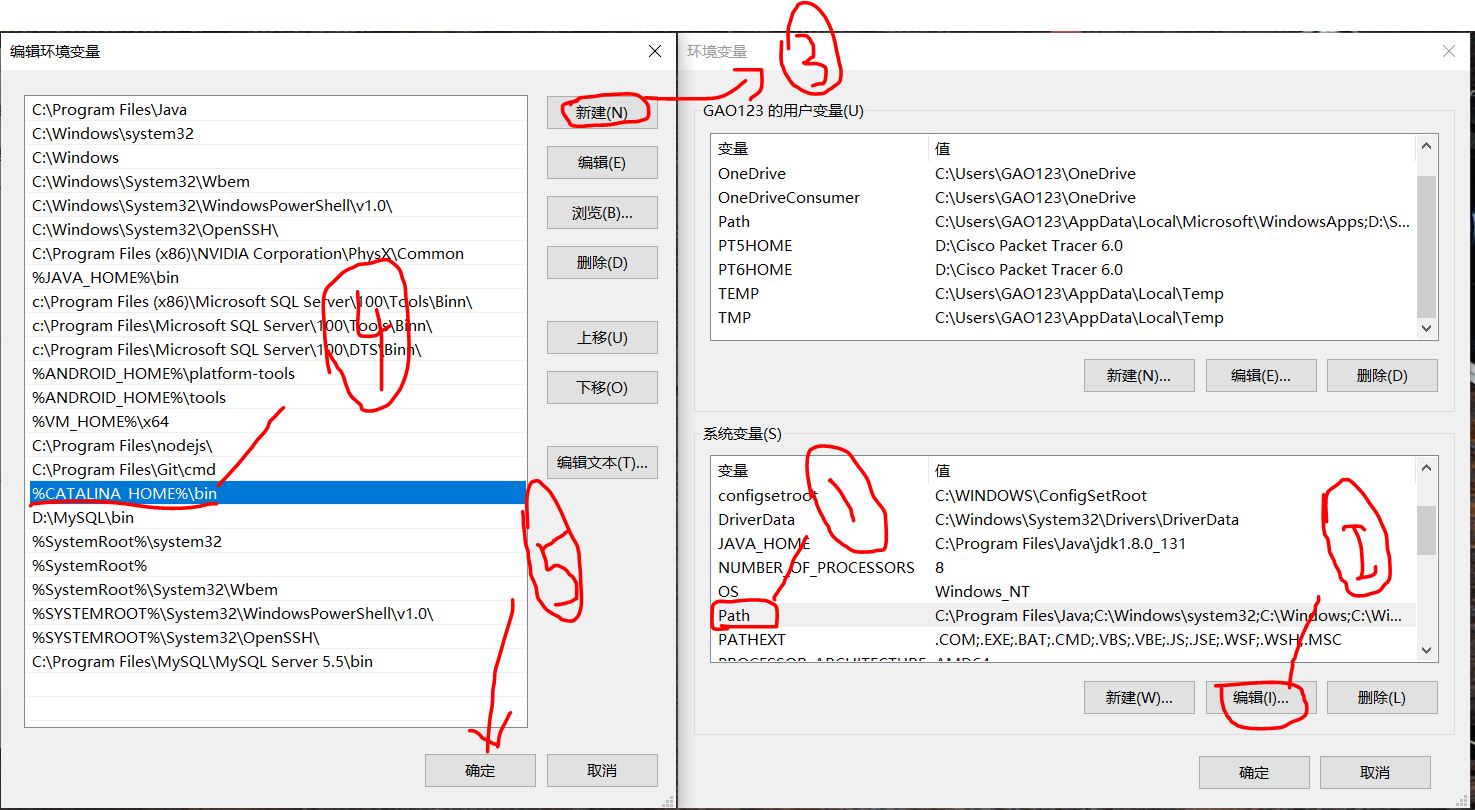
Task: Select the Path user variable row
Action: (1064, 221)
